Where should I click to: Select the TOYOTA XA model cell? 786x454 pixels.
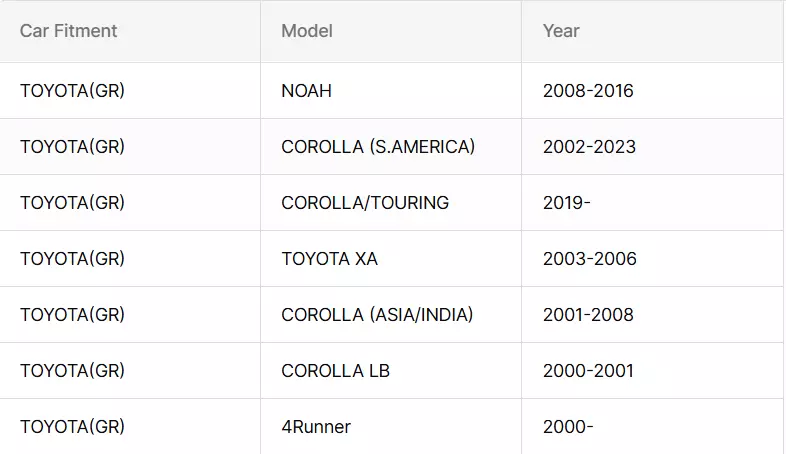(x=391, y=259)
